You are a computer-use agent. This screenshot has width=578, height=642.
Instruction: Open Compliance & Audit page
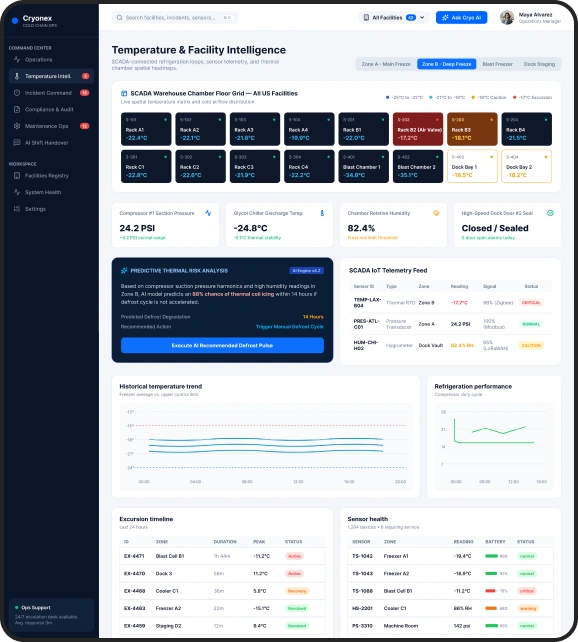51,109
